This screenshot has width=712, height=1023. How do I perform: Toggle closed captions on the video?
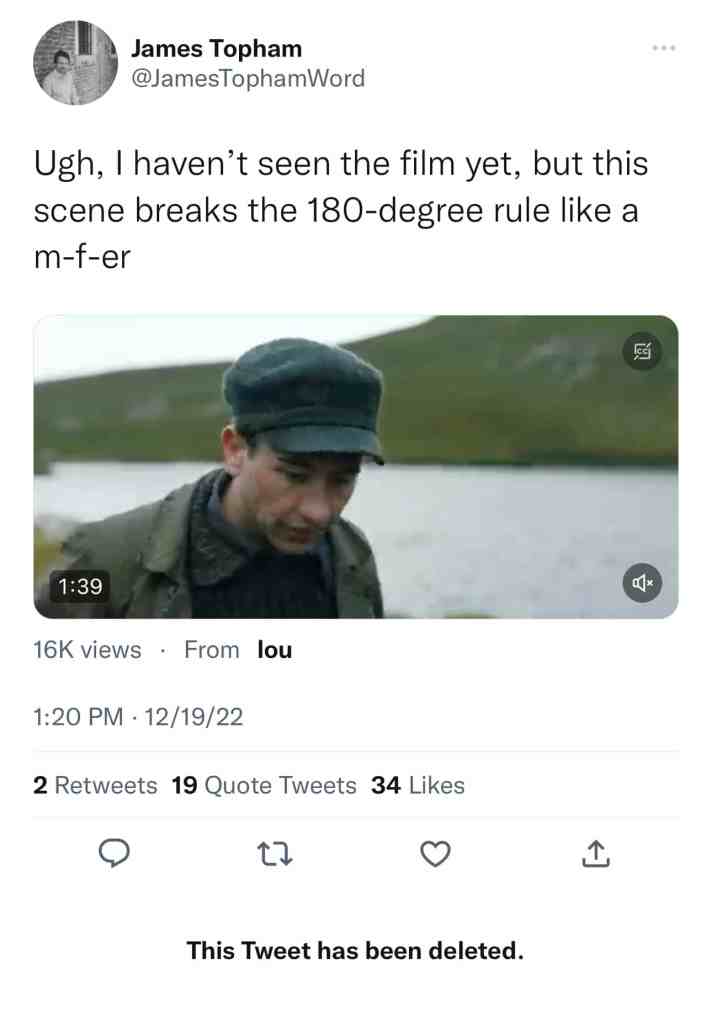pyautogui.click(x=642, y=352)
